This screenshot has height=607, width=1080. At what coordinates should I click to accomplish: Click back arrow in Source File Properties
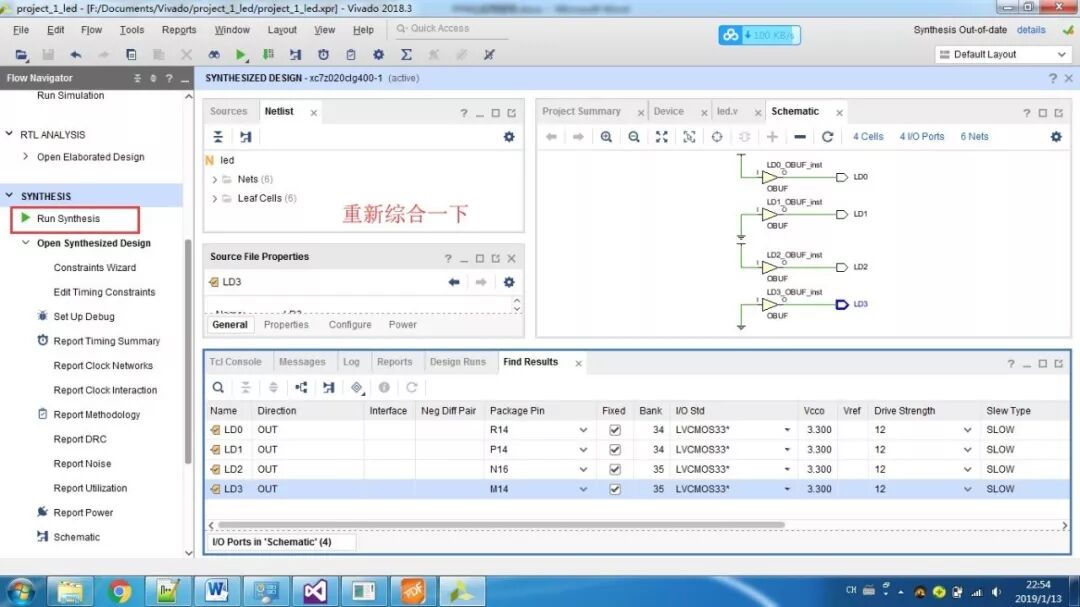point(453,282)
